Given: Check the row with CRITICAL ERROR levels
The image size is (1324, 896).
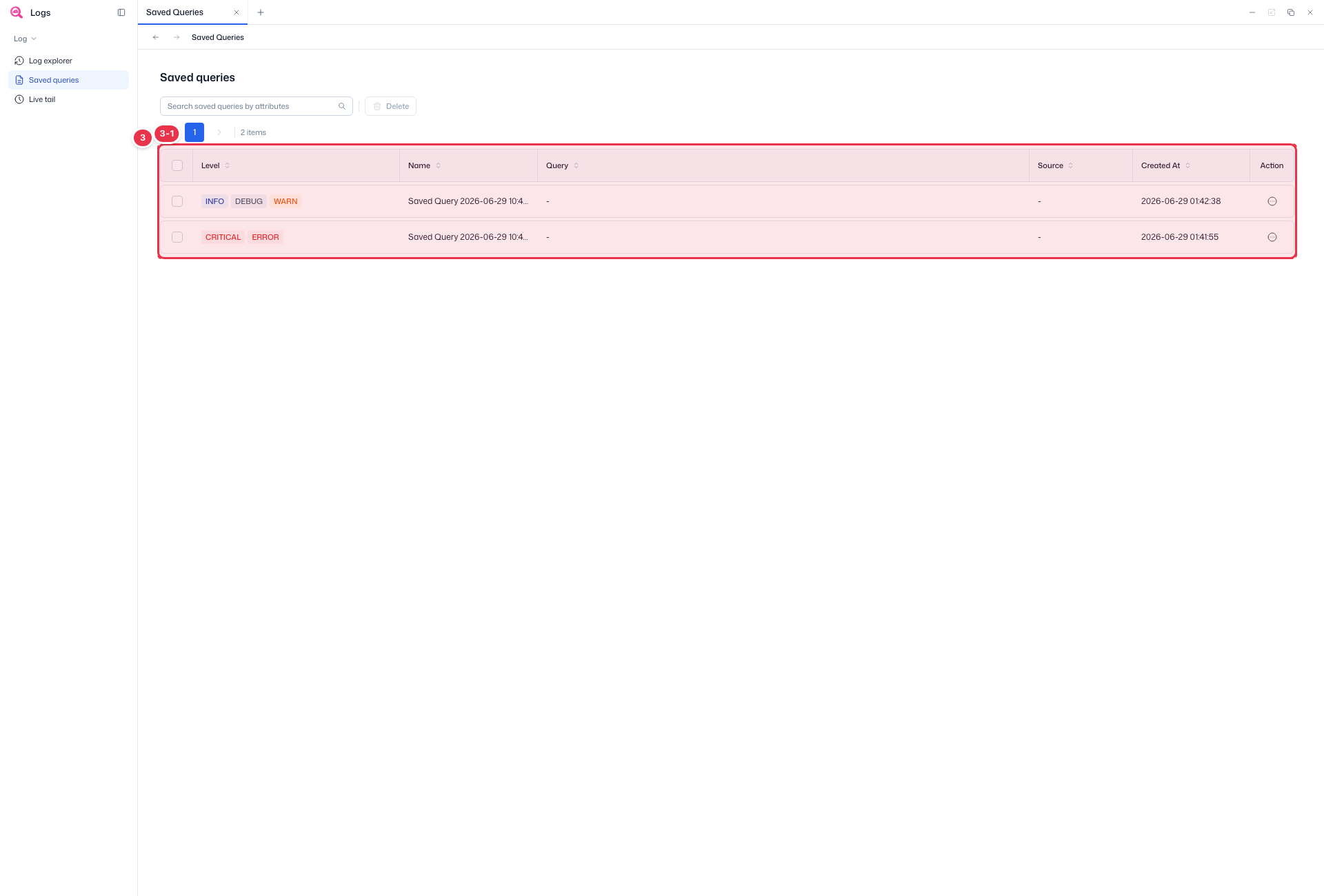Looking at the screenshot, I should click(177, 237).
